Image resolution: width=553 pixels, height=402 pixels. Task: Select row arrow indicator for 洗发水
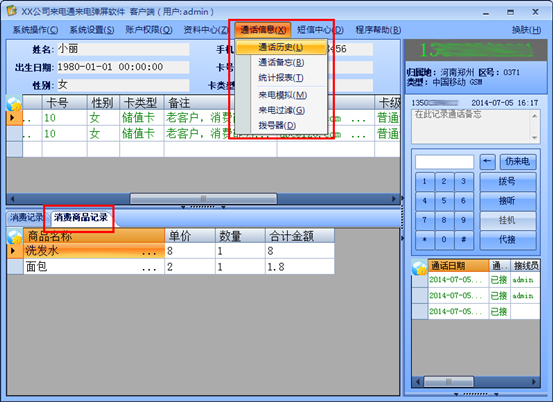tap(14, 251)
